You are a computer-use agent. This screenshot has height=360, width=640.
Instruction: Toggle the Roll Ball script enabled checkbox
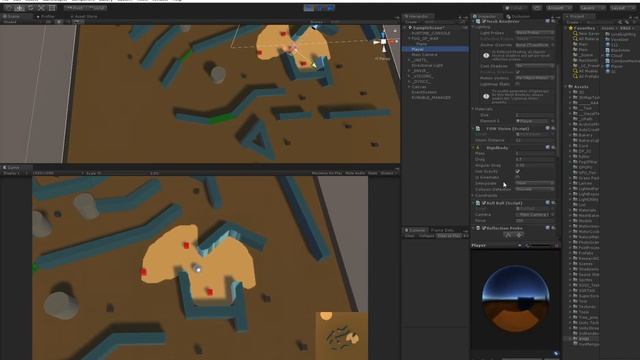[x=484, y=203]
